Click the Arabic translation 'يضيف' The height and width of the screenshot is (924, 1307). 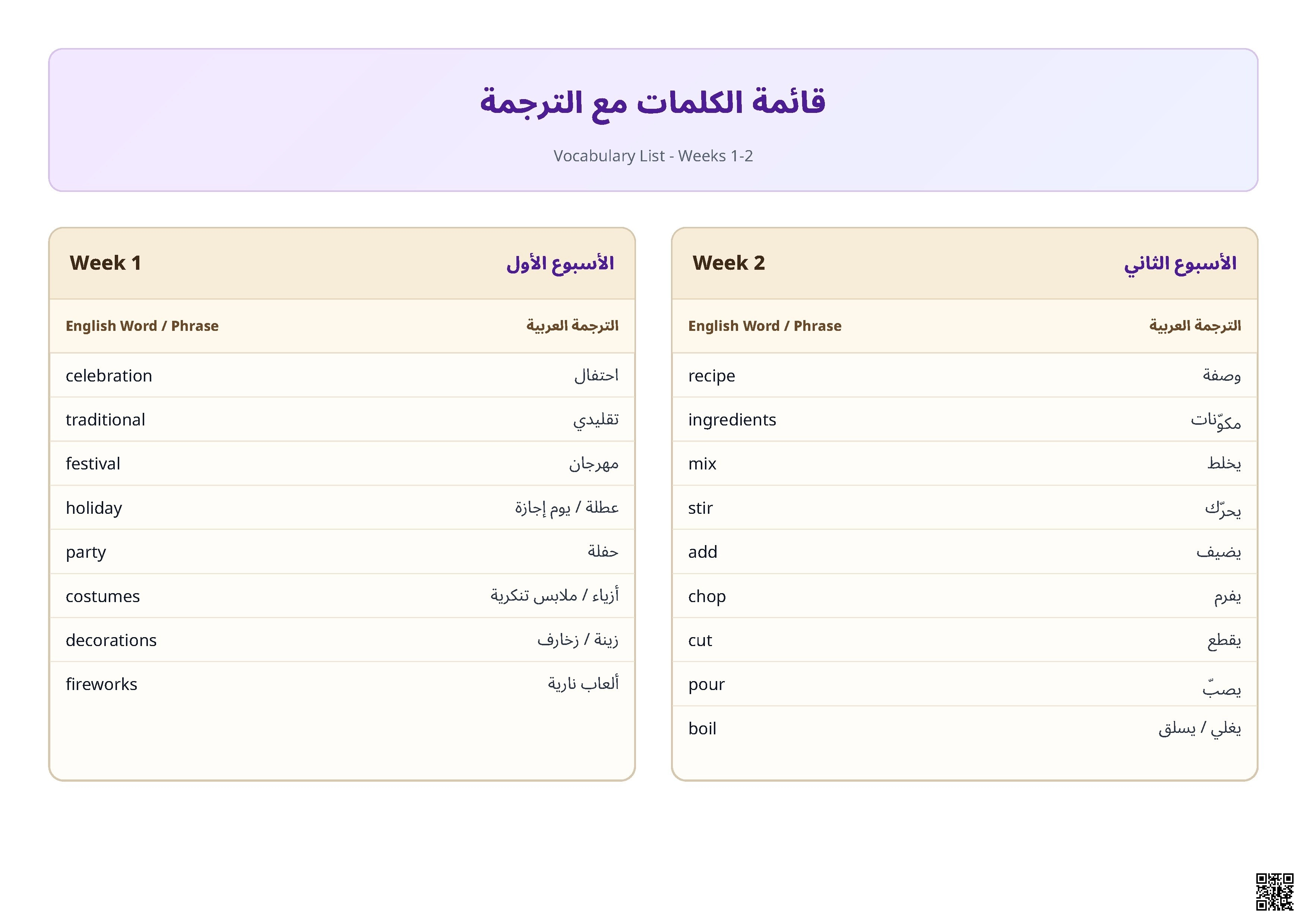tap(1219, 552)
